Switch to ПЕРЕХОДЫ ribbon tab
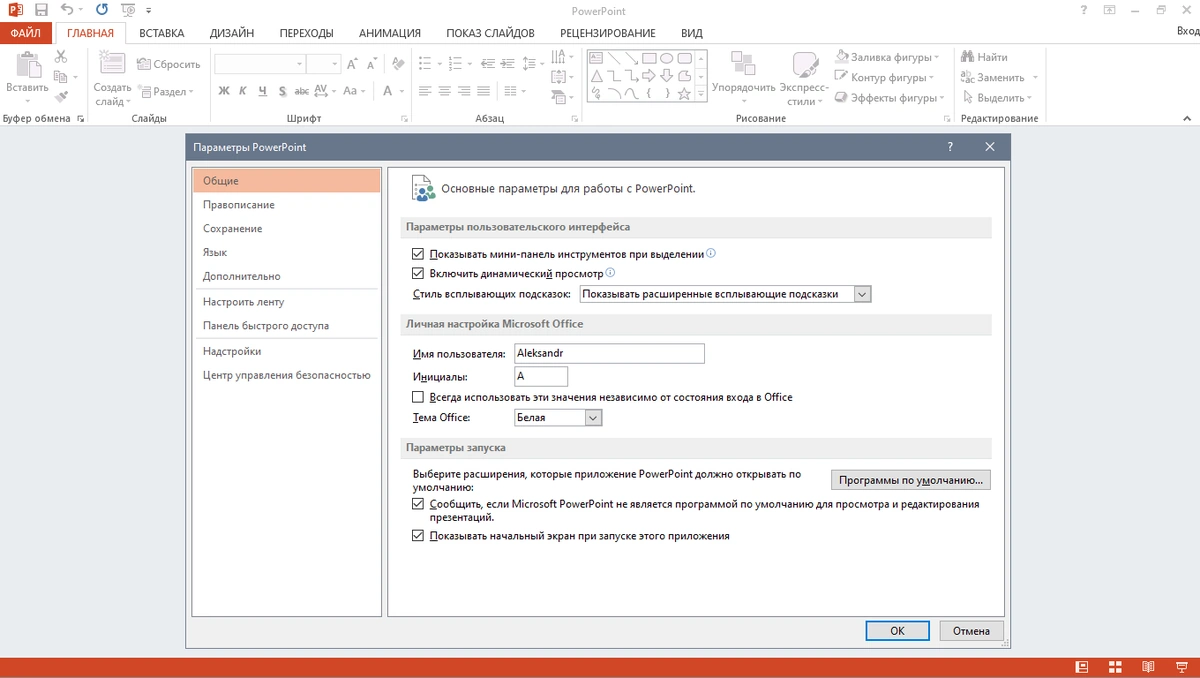The height and width of the screenshot is (678, 1200). [307, 33]
